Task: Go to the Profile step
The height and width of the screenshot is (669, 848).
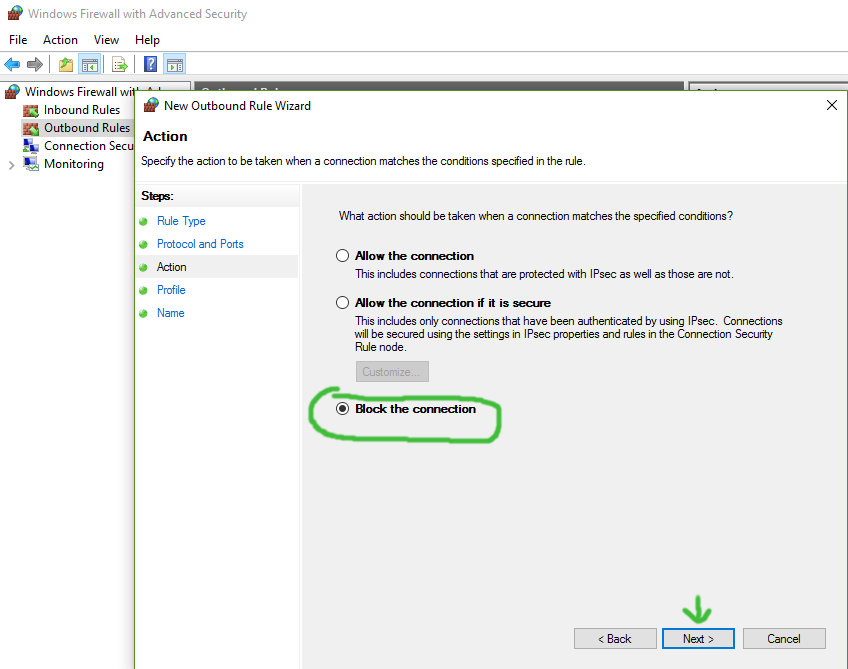Action: pos(171,290)
